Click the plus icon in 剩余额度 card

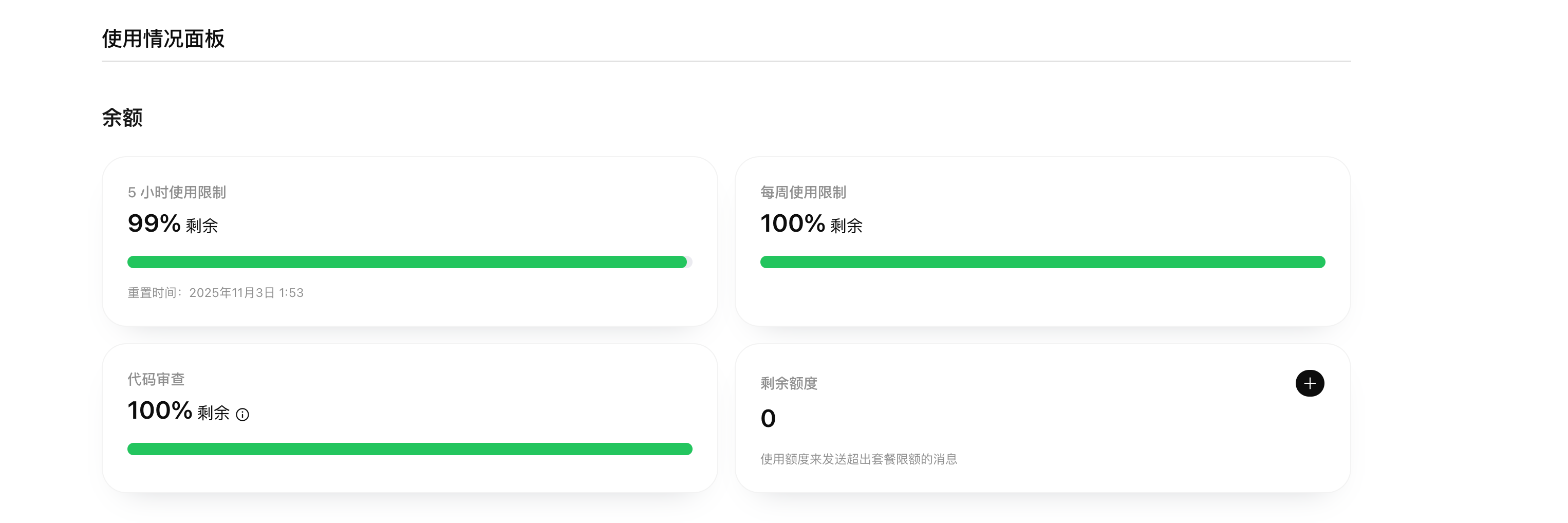tap(1309, 383)
